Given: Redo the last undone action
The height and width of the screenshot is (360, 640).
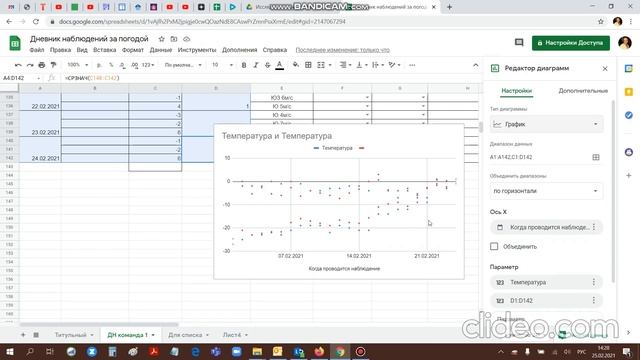Looking at the screenshot, I should pos(30,65).
